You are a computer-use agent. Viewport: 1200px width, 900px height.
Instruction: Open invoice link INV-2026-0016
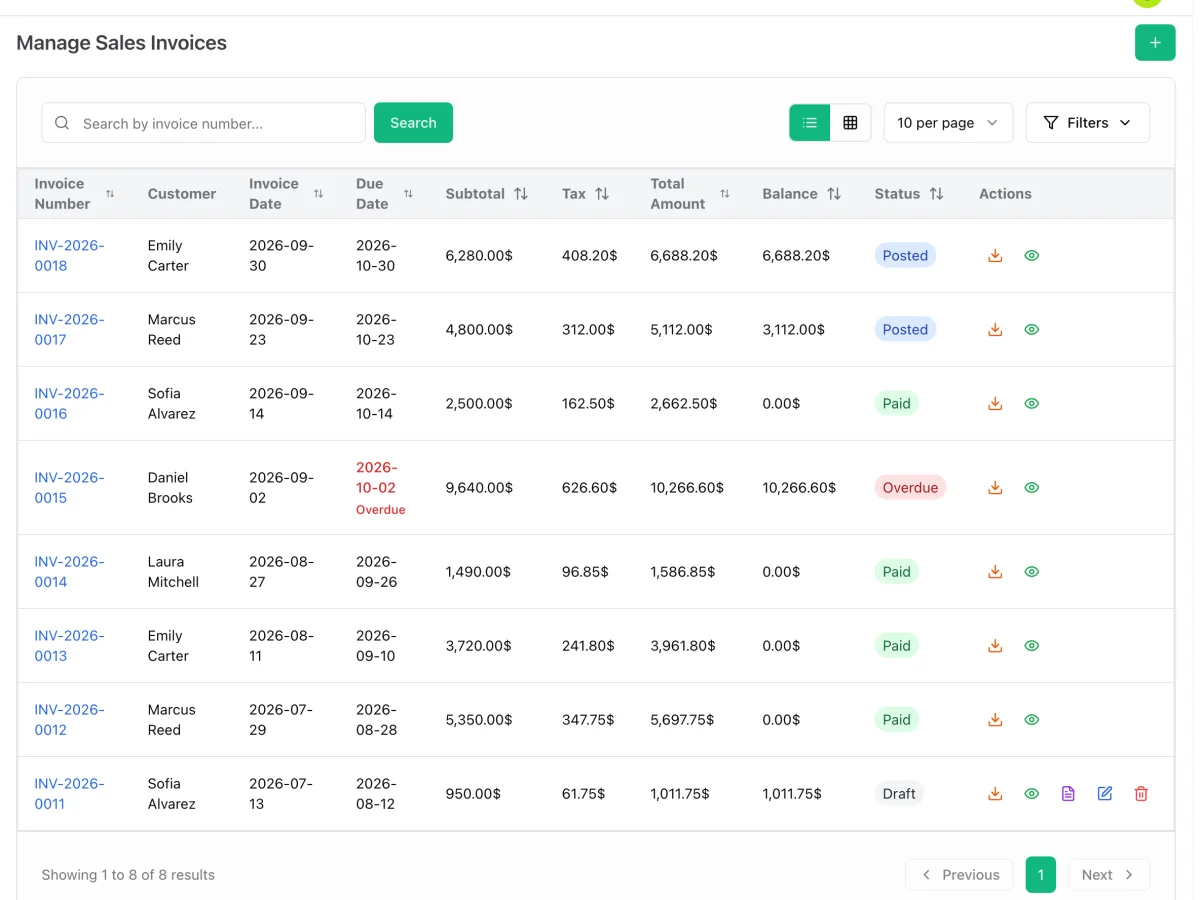click(69, 404)
